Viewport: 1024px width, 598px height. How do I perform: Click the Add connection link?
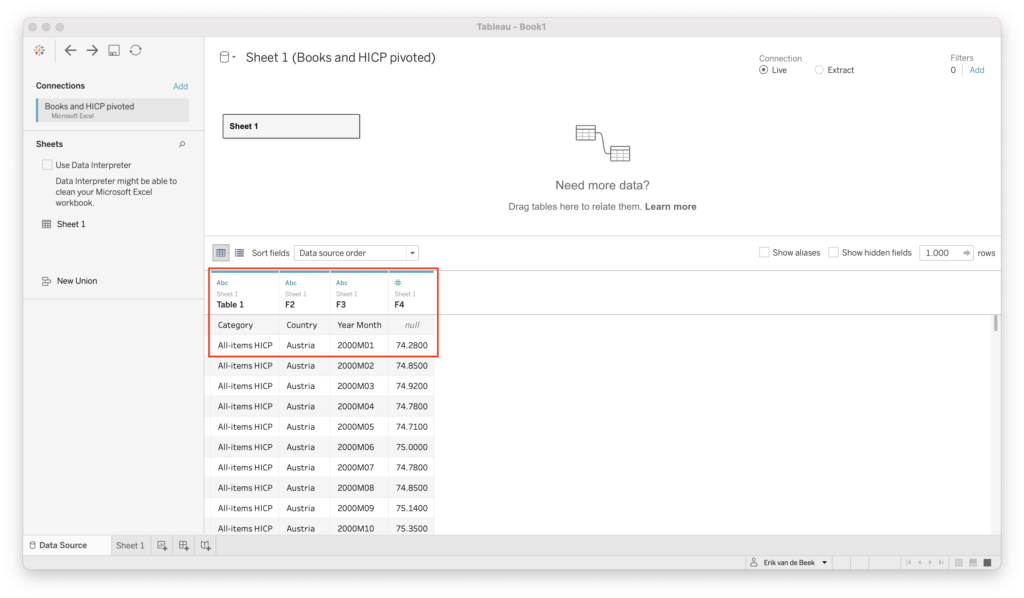point(181,86)
